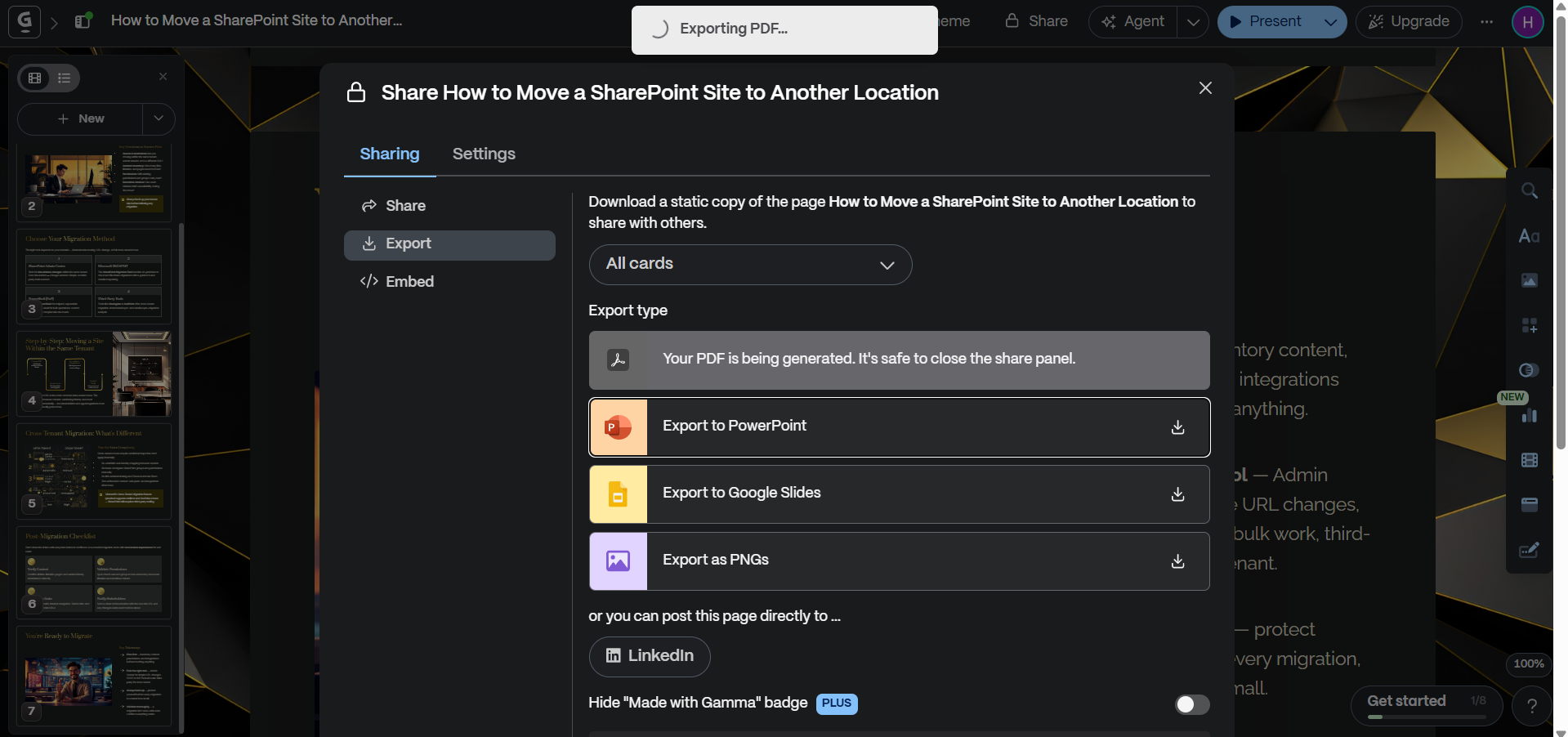
Task: Click the document title in top bar
Action: (x=257, y=21)
